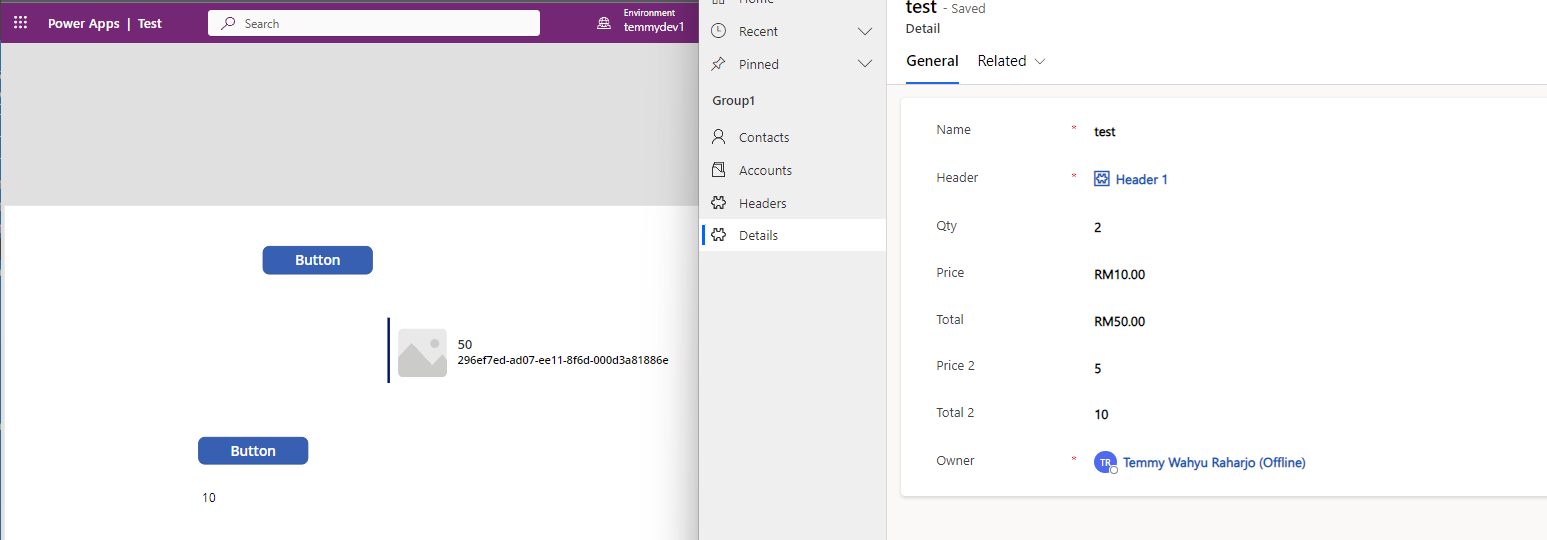Click the blue label 10 under Button
1547x540 pixels.
click(x=209, y=498)
